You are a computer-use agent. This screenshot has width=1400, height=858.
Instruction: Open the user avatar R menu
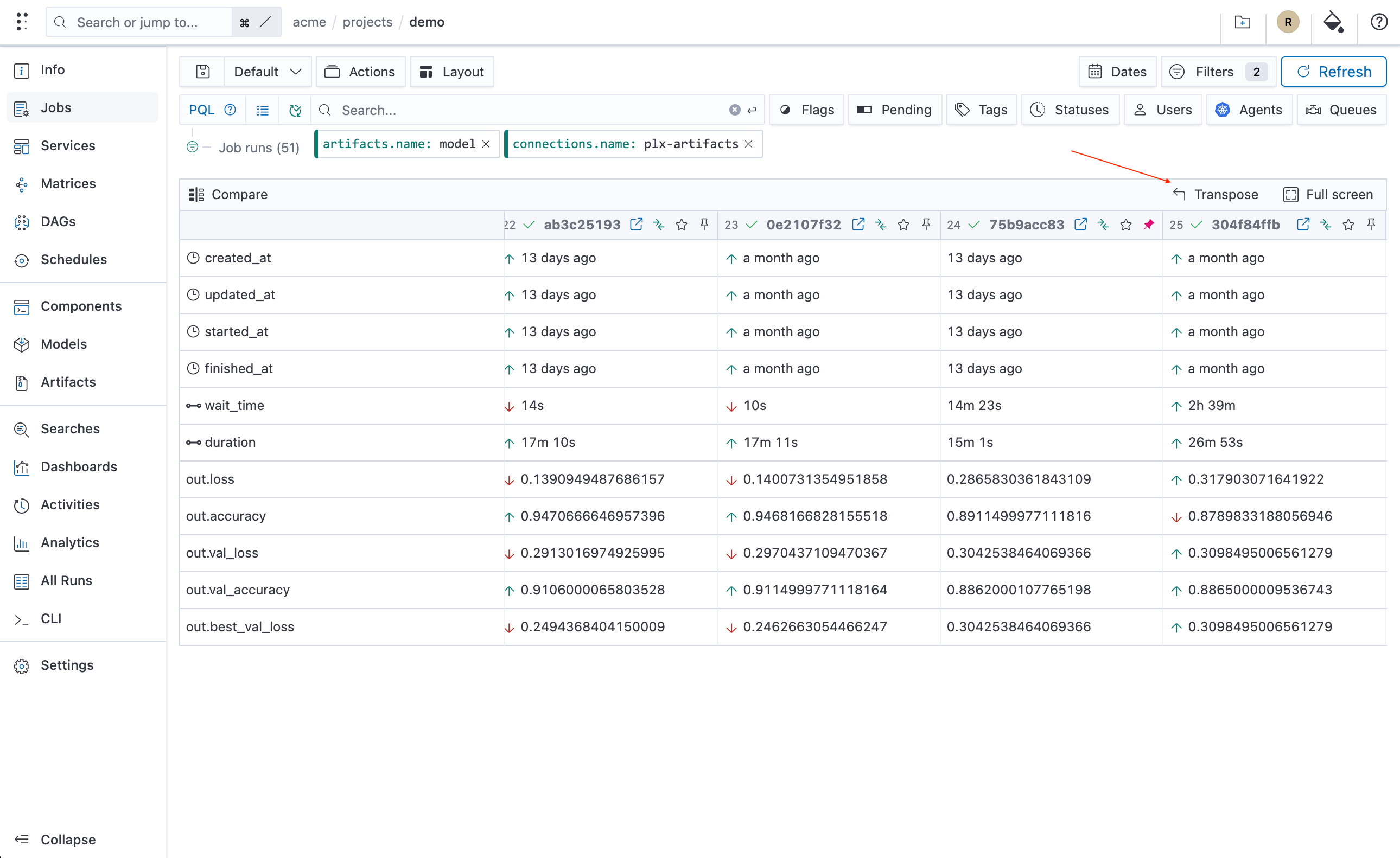point(1288,22)
